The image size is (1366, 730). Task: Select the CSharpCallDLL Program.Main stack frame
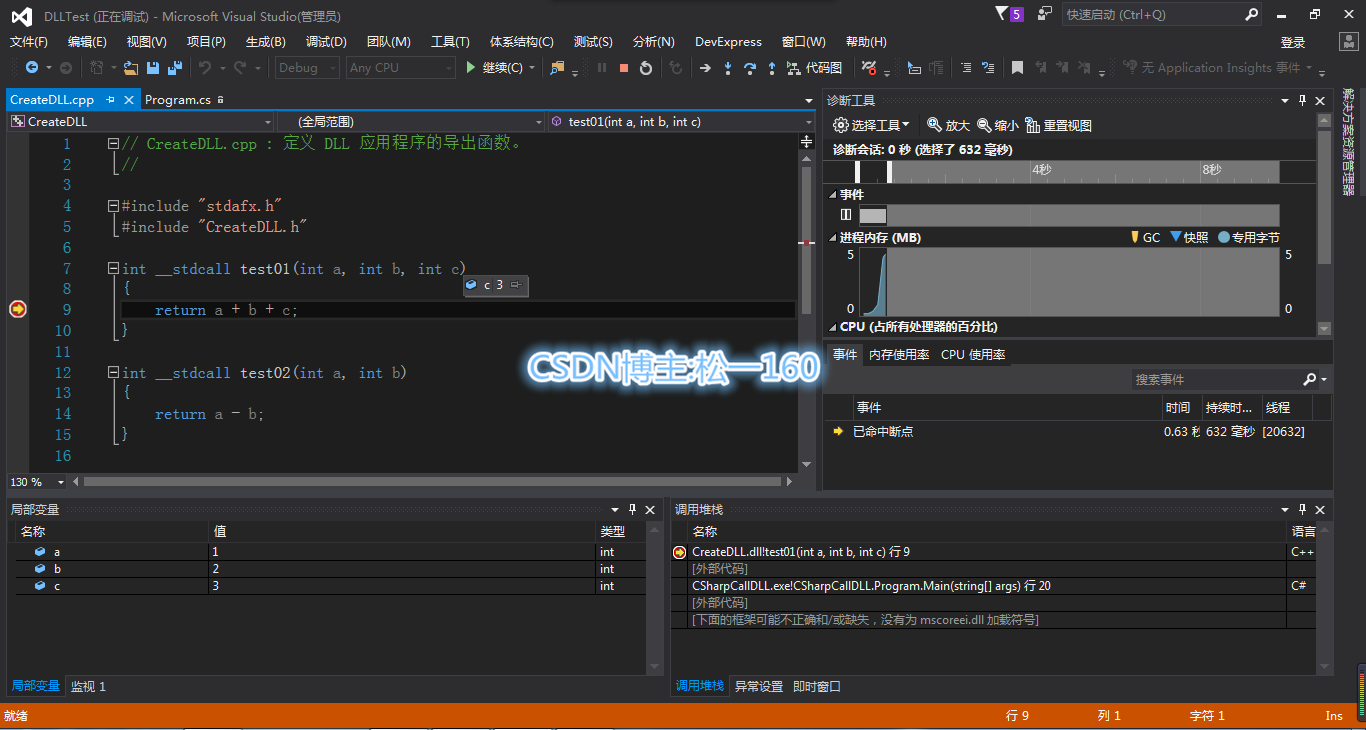tap(980, 586)
